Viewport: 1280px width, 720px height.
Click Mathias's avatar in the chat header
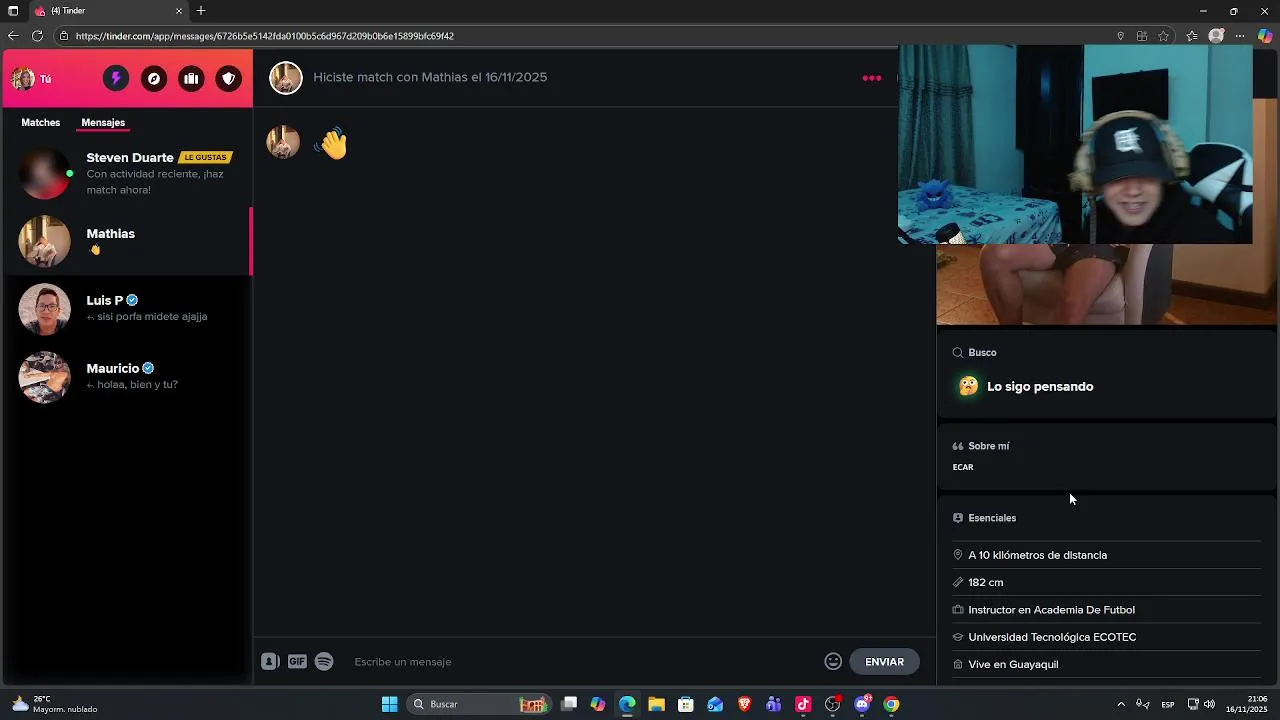tap(286, 78)
